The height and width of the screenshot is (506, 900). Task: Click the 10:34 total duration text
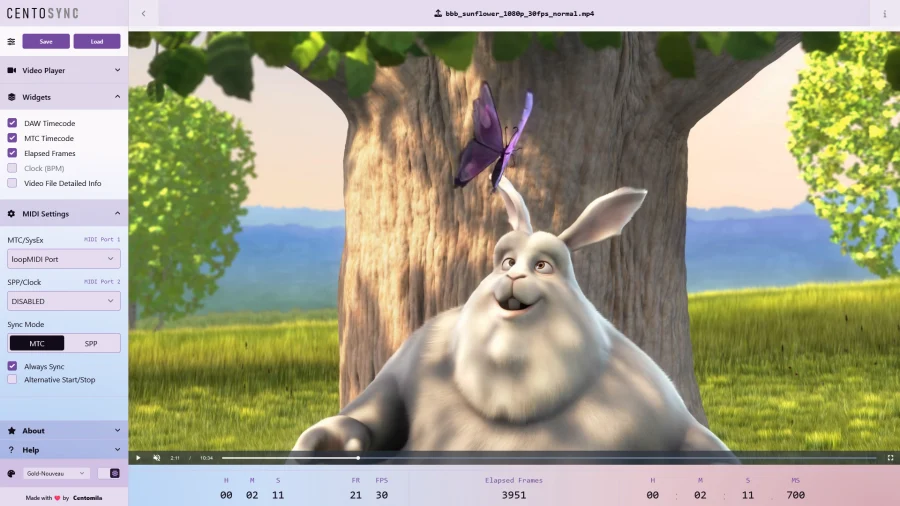(x=206, y=458)
